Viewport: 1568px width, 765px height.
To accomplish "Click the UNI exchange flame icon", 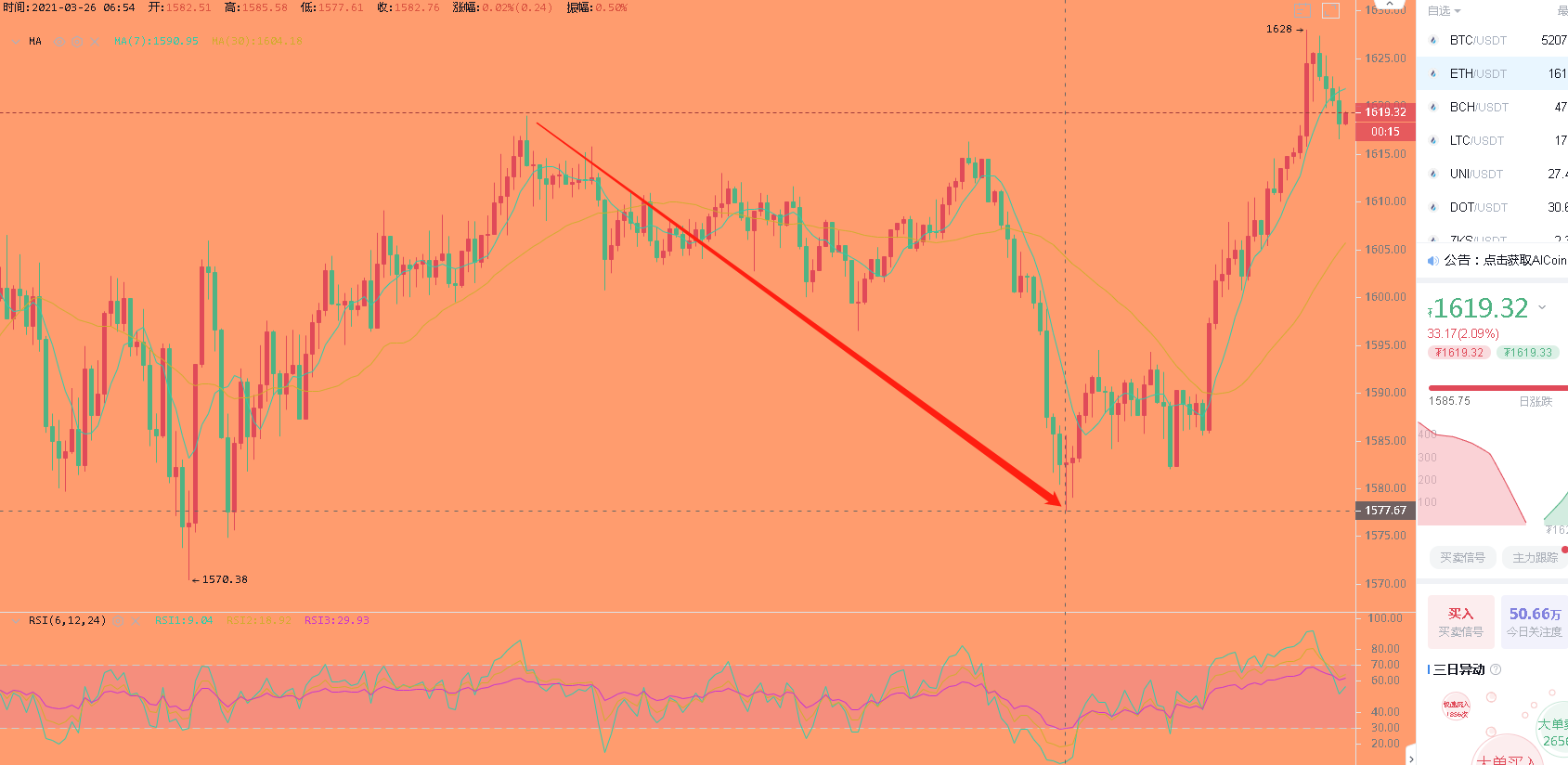I will pyautogui.click(x=1433, y=174).
